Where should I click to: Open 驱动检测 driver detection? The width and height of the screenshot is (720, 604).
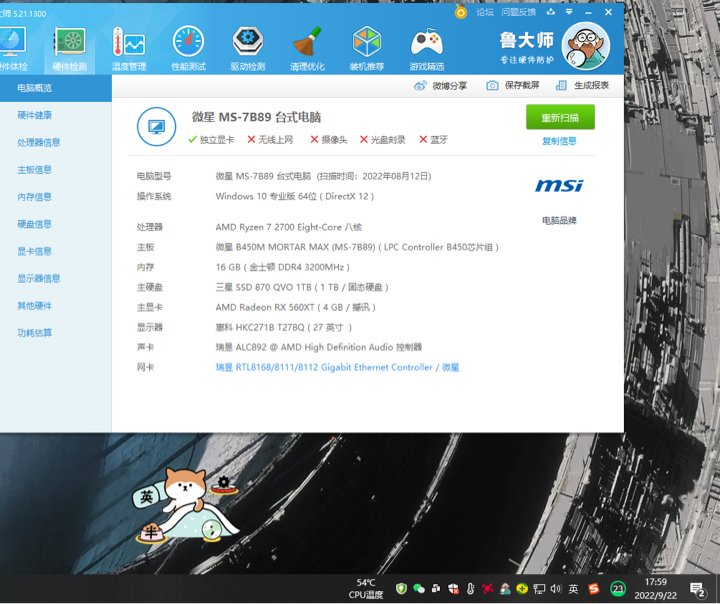click(248, 49)
